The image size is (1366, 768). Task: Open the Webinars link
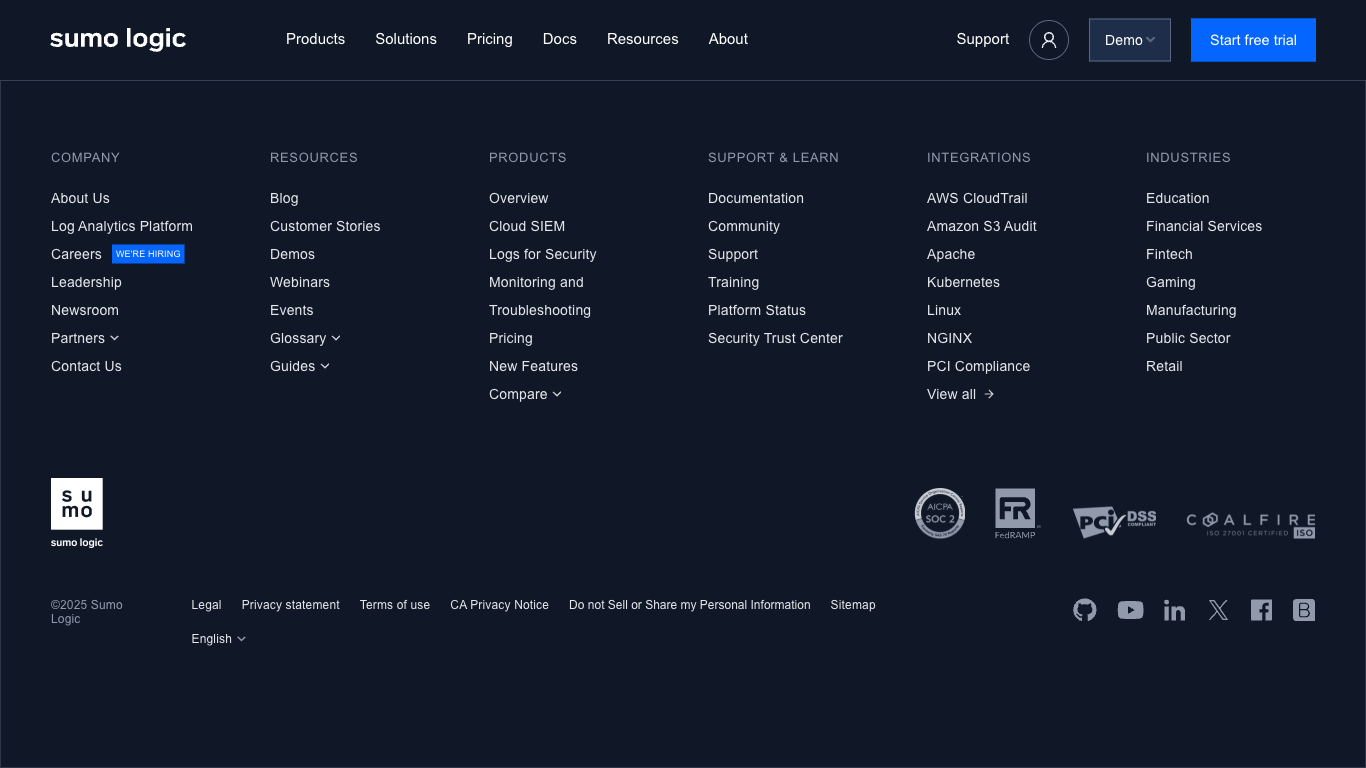pos(300,282)
